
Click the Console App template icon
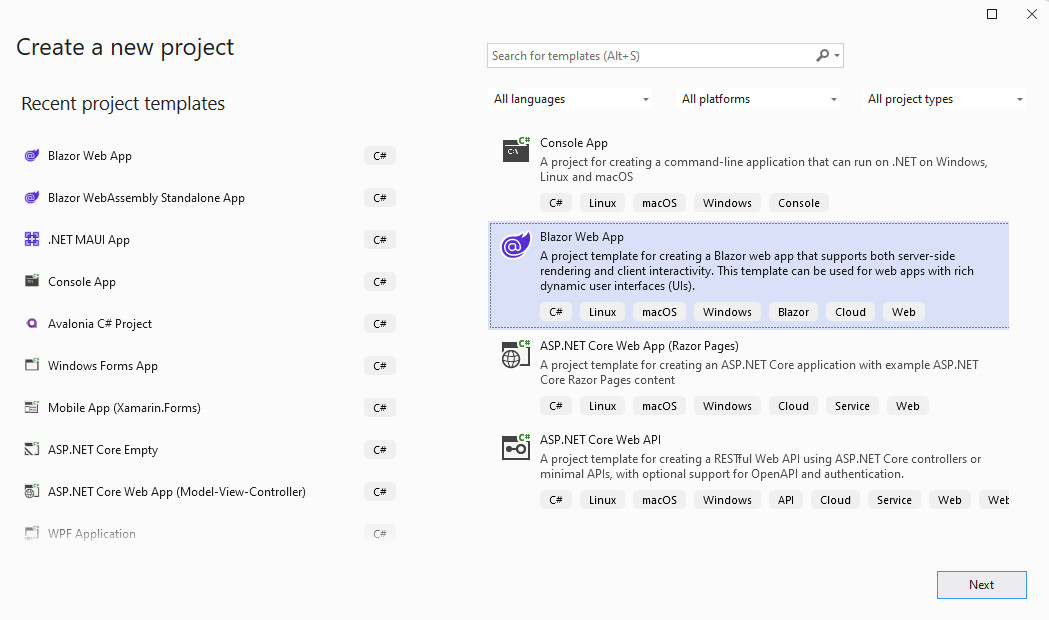pyautogui.click(x=515, y=150)
